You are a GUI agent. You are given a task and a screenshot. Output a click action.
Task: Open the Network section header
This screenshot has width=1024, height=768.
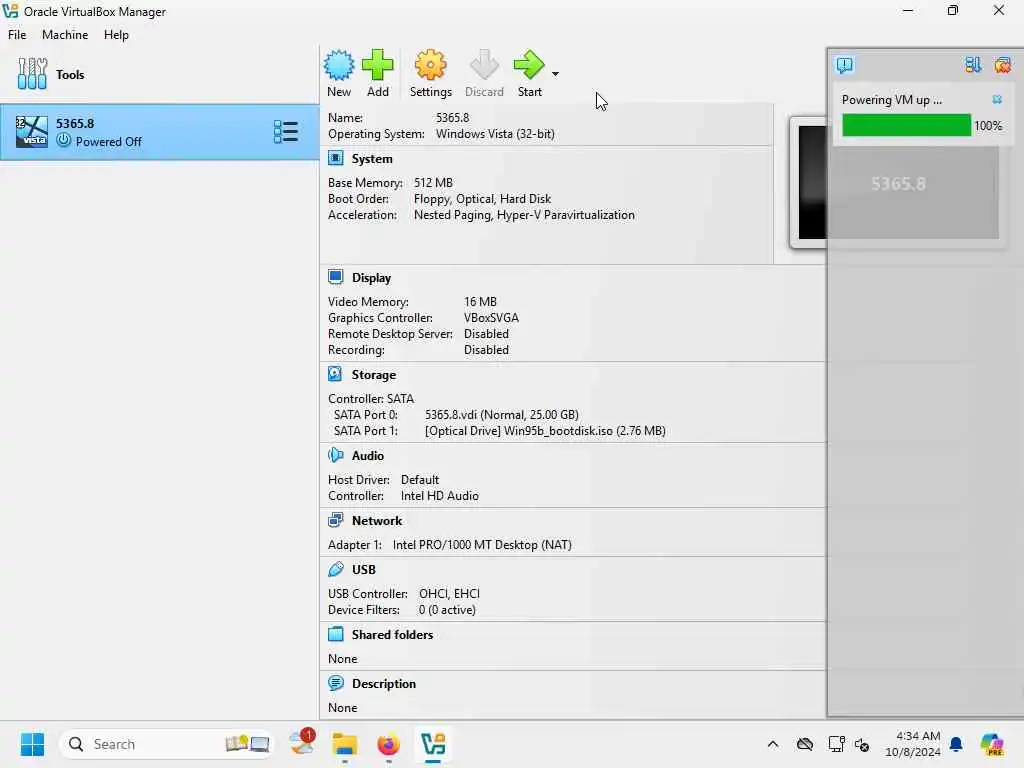(x=377, y=520)
